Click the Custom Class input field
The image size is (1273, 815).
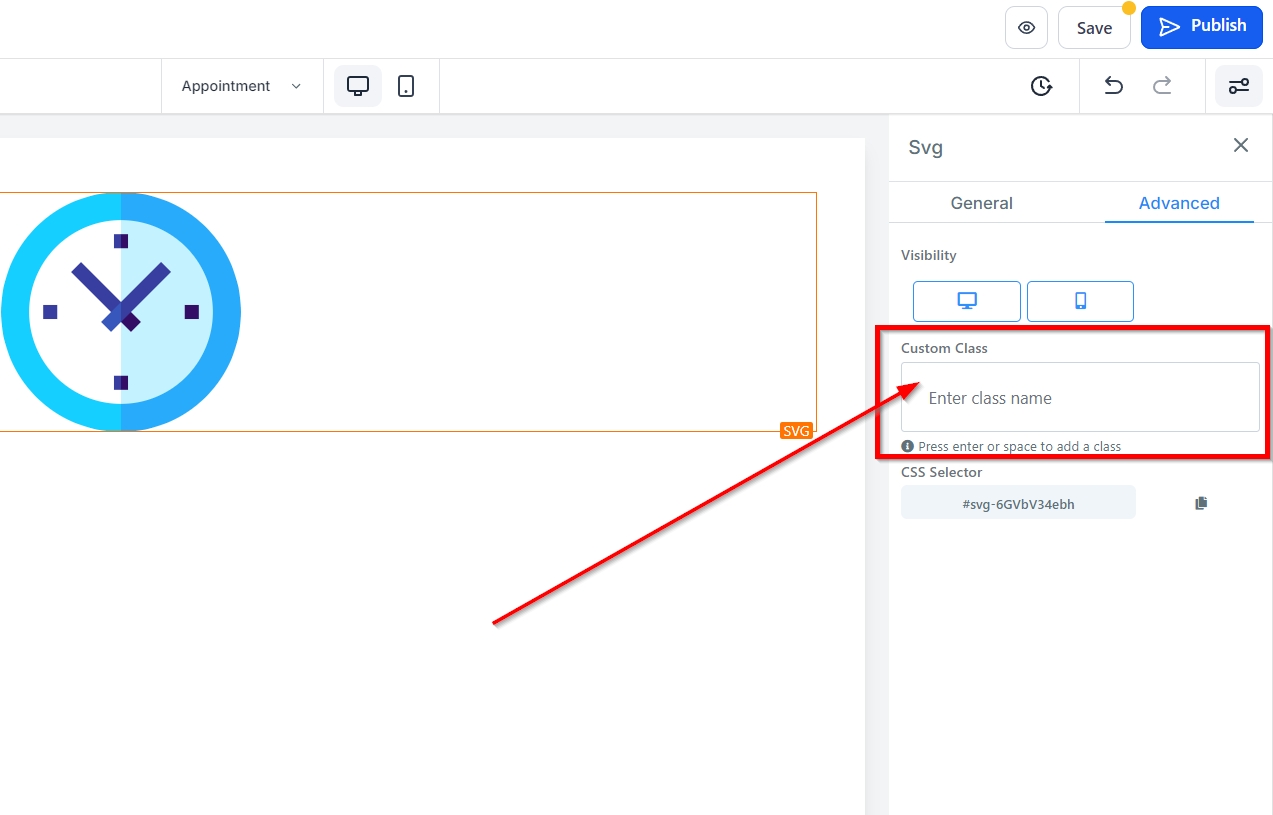(x=1080, y=398)
